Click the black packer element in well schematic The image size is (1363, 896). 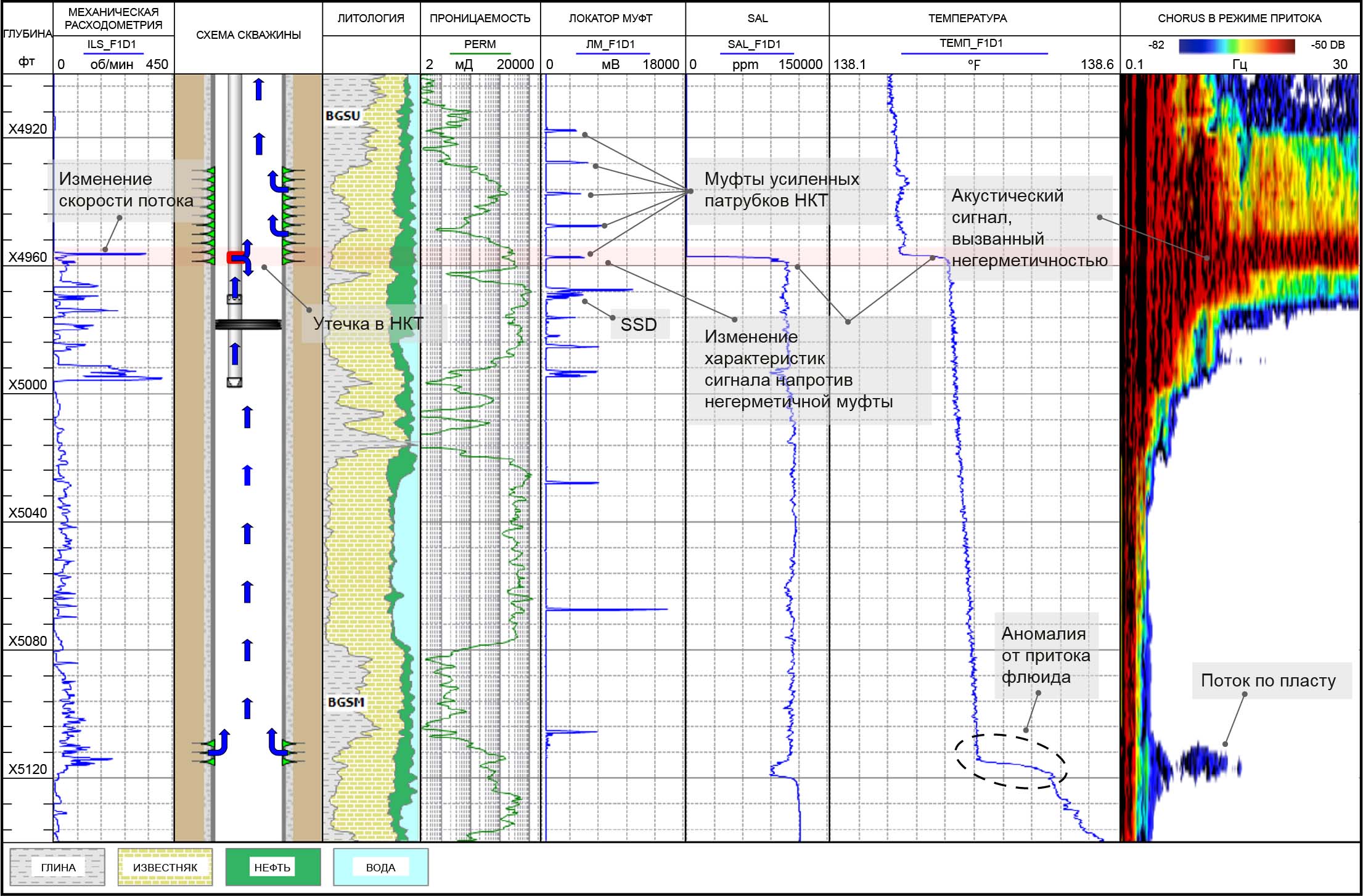pos(248,324)
